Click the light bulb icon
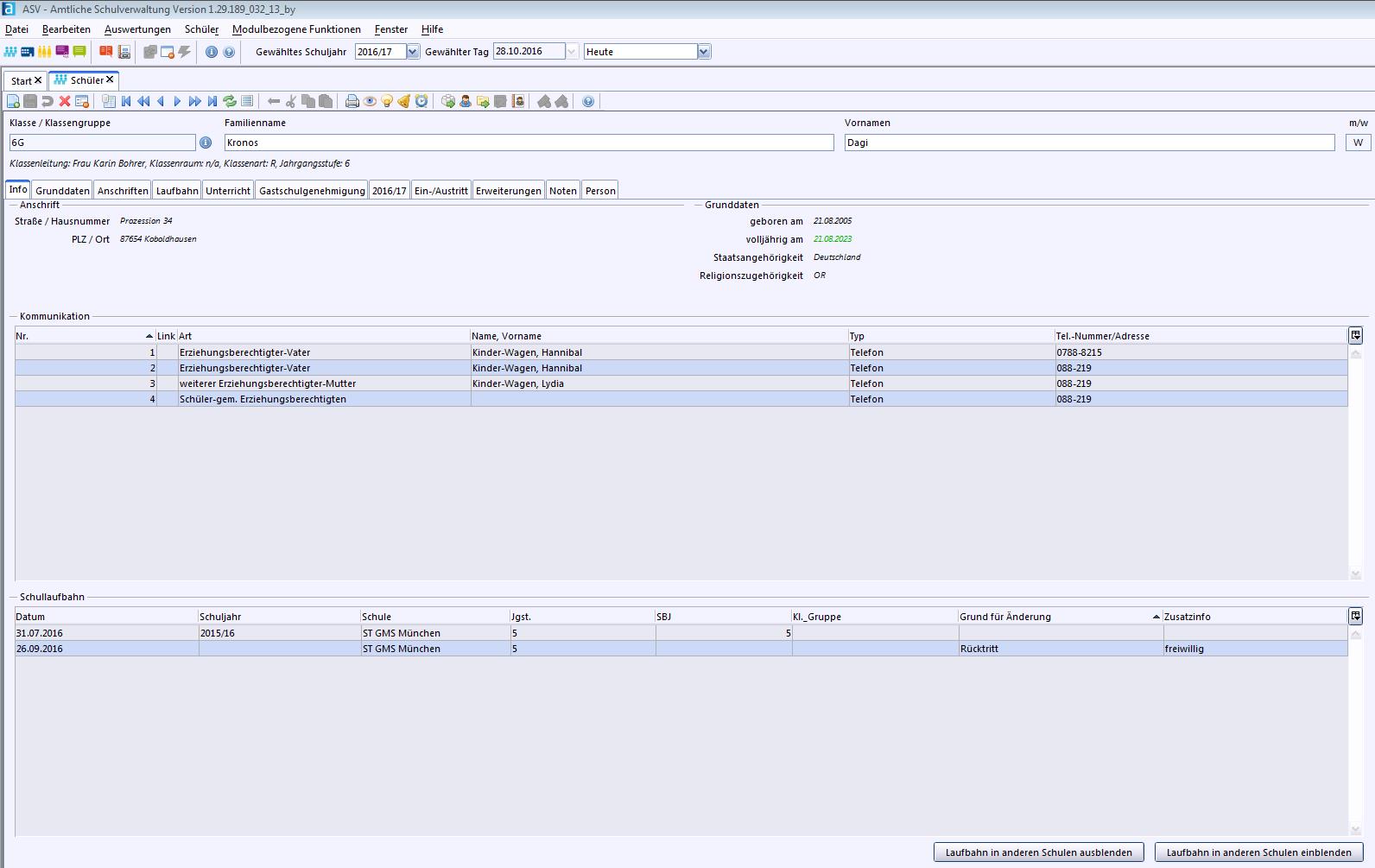Screen dimensions: 1375x868 coord(387,101)
